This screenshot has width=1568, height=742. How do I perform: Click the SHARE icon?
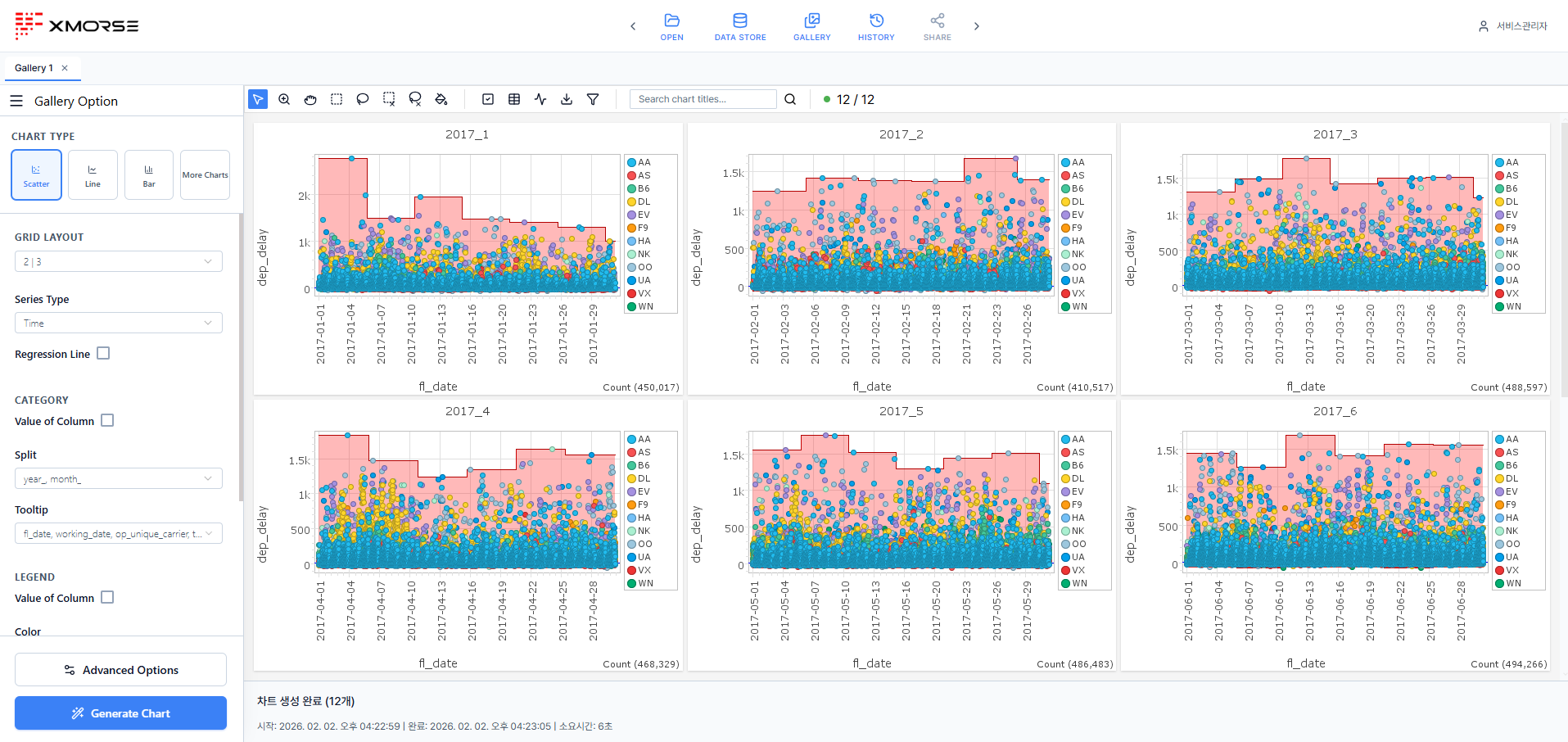coord(938,26)
